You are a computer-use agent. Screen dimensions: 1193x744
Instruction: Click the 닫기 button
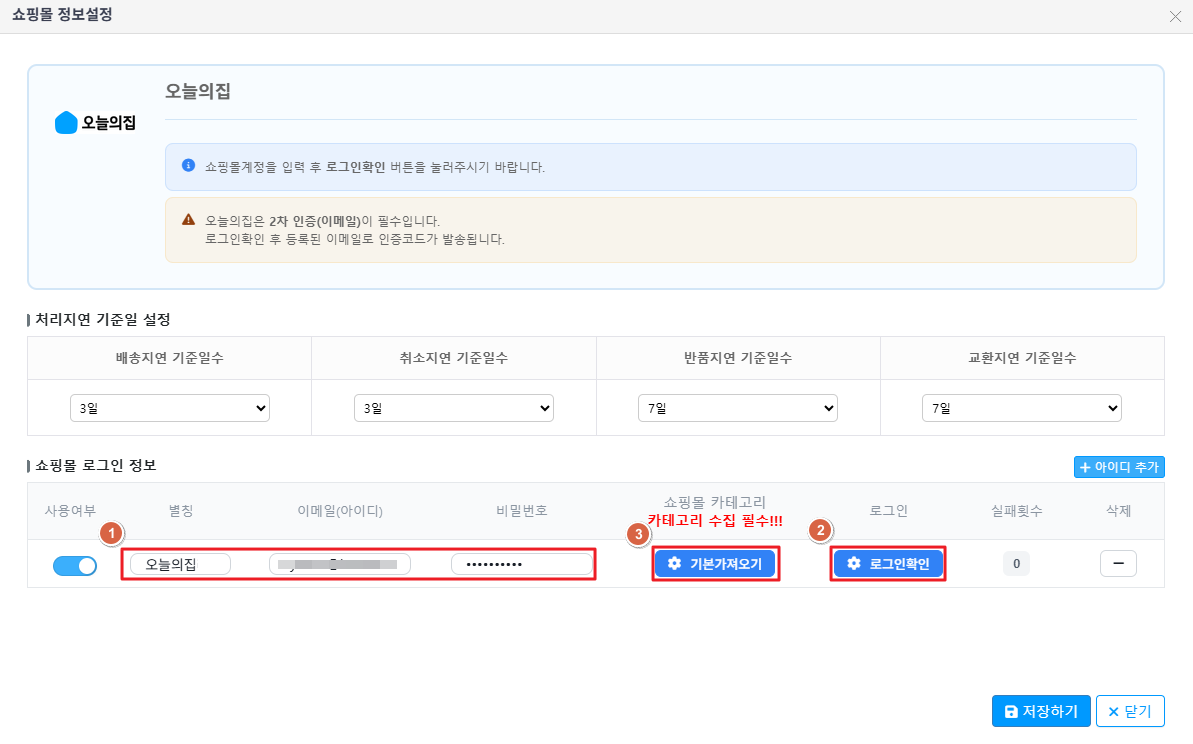(1130, 711)
